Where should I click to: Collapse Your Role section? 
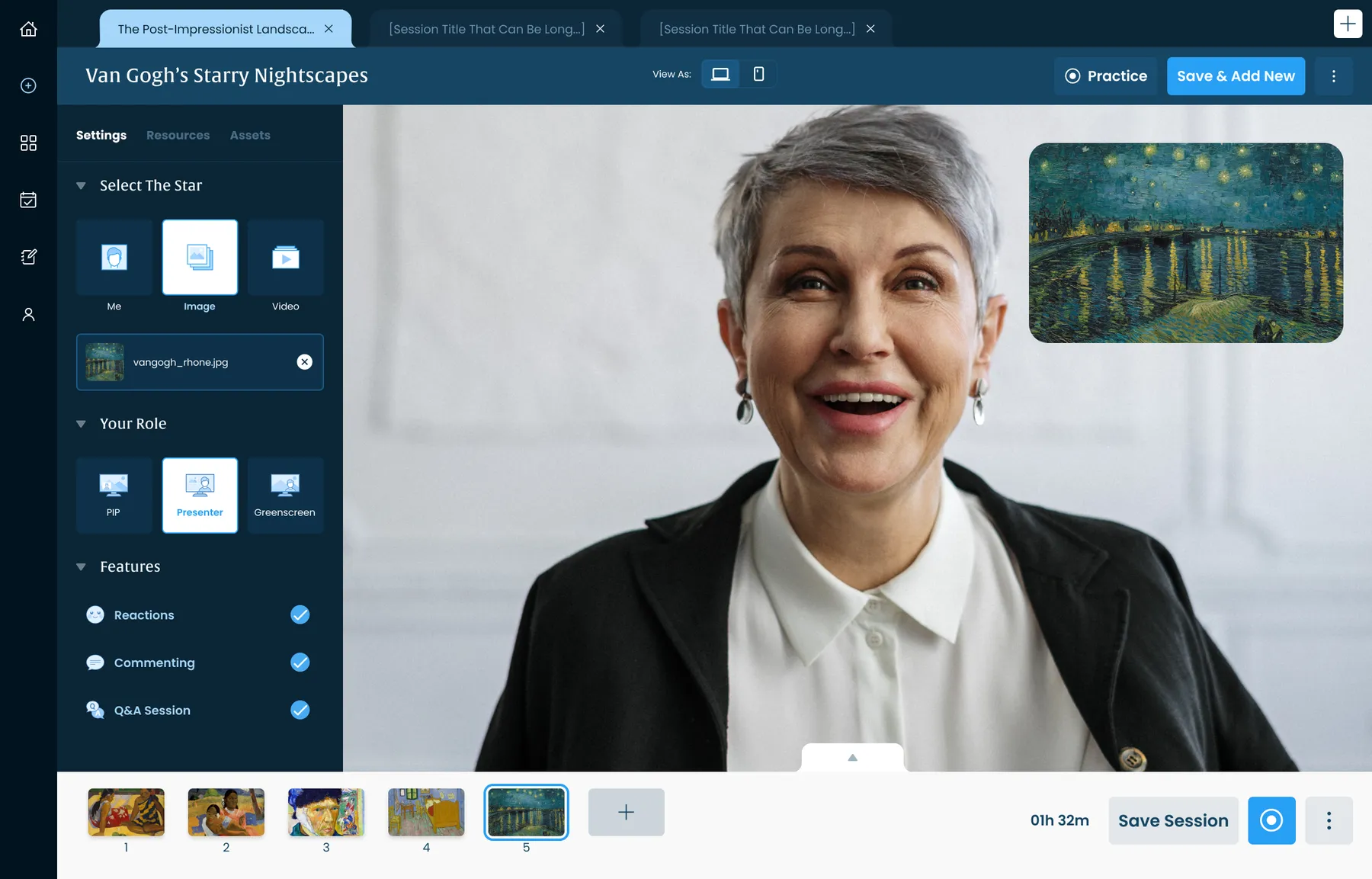coord(81,424)
